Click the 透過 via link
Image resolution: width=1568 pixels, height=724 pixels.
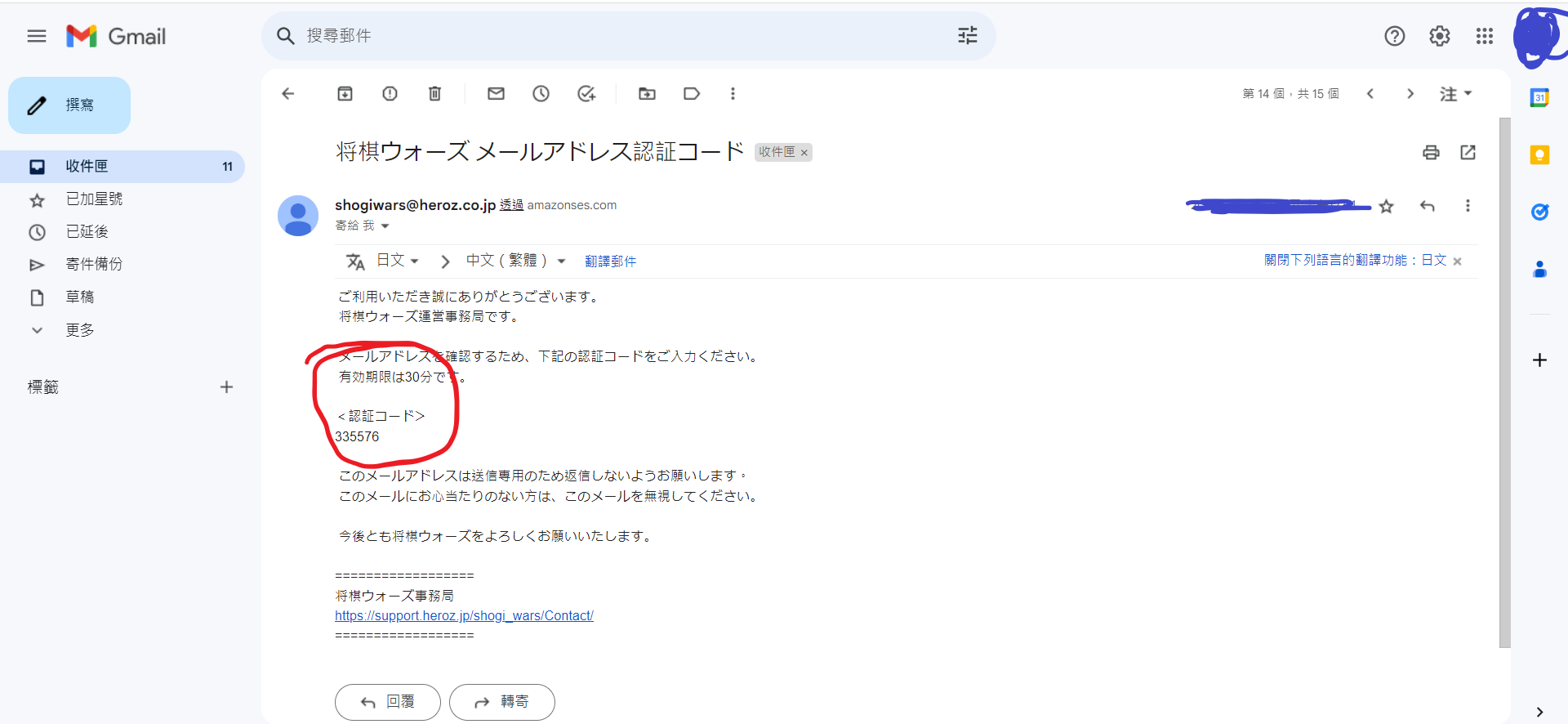[511, 205]
